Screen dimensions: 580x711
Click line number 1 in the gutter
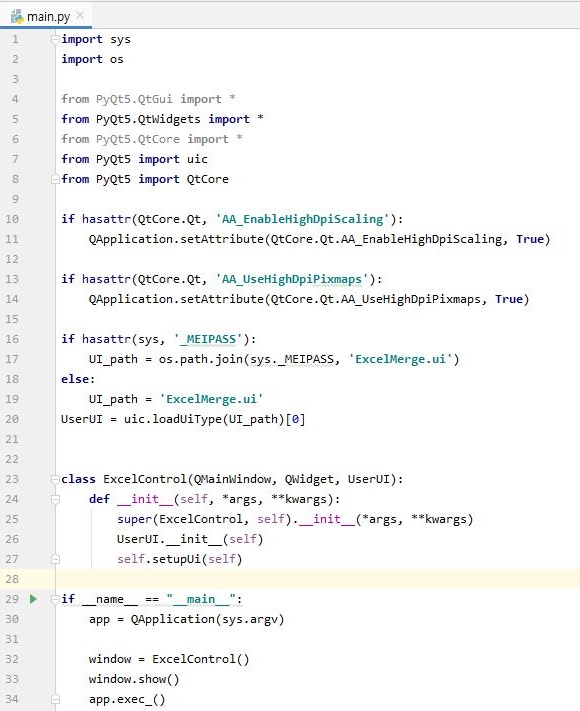[15, 39]
